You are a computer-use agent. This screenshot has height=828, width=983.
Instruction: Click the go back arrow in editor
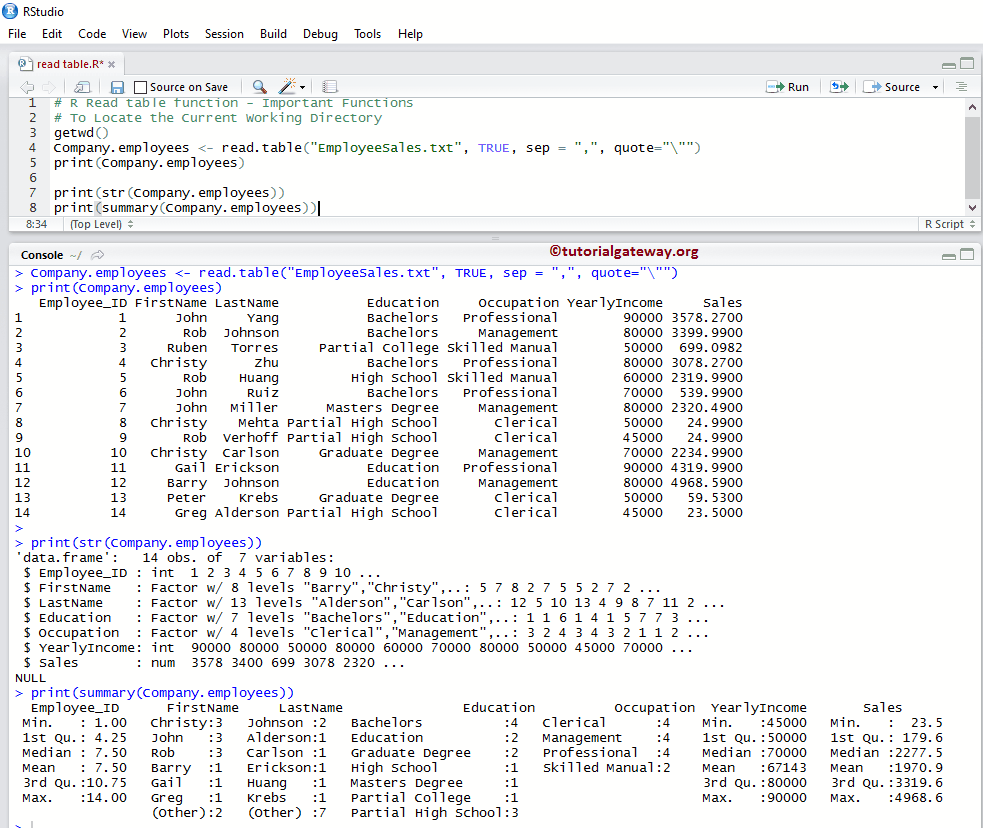pos(26,87)
